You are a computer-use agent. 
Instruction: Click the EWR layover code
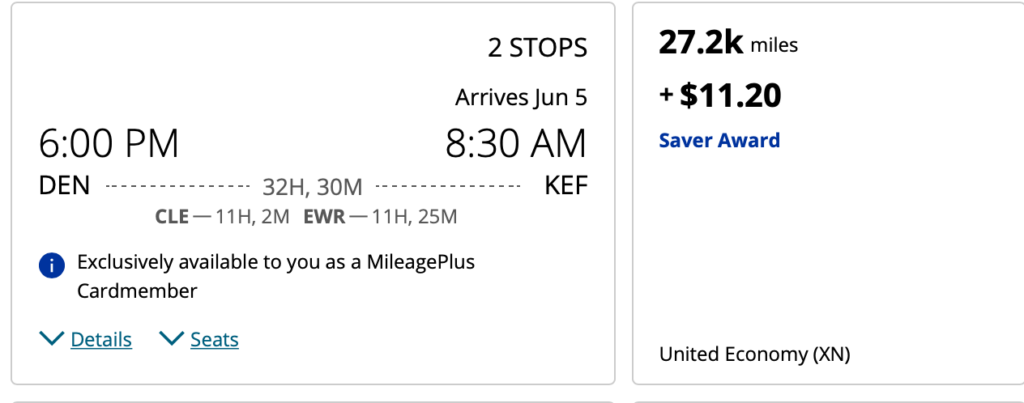coord(324,216)
